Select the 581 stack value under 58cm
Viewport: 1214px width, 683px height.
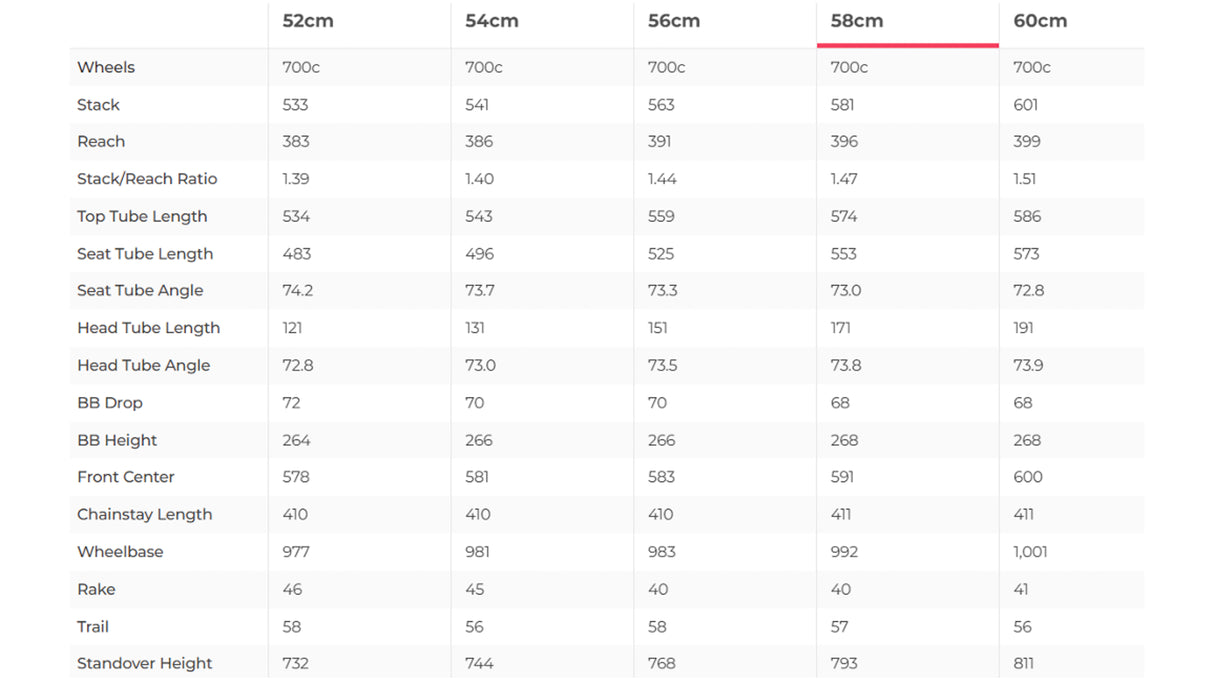pyautogui.click(x=845, y=104)
